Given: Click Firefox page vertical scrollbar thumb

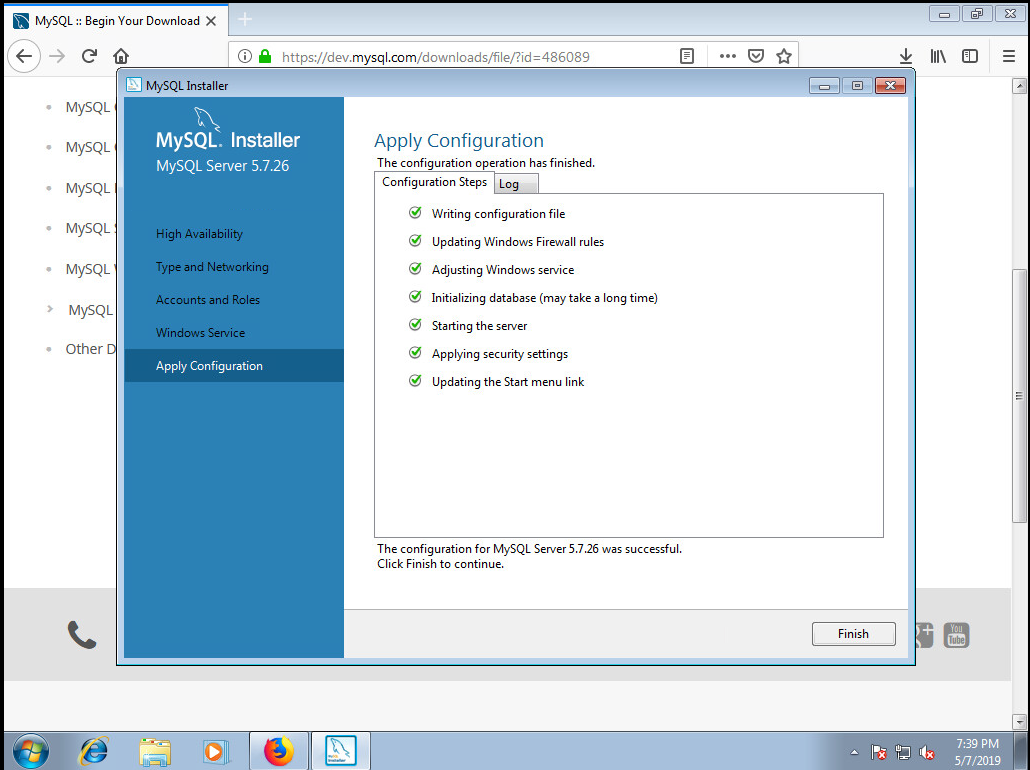Looking at the screenshot, I should (x=1019, y=396).
